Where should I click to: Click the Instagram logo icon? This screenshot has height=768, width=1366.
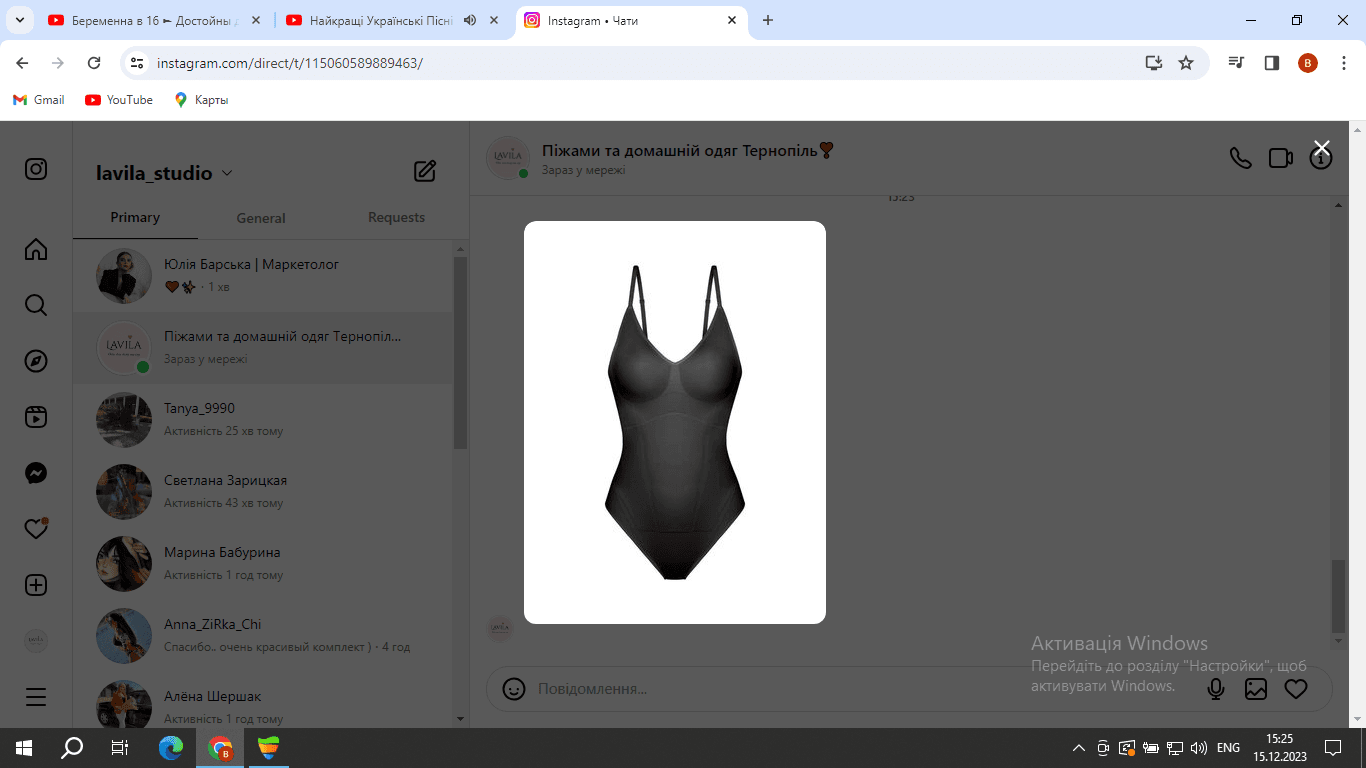click(36, 169)
